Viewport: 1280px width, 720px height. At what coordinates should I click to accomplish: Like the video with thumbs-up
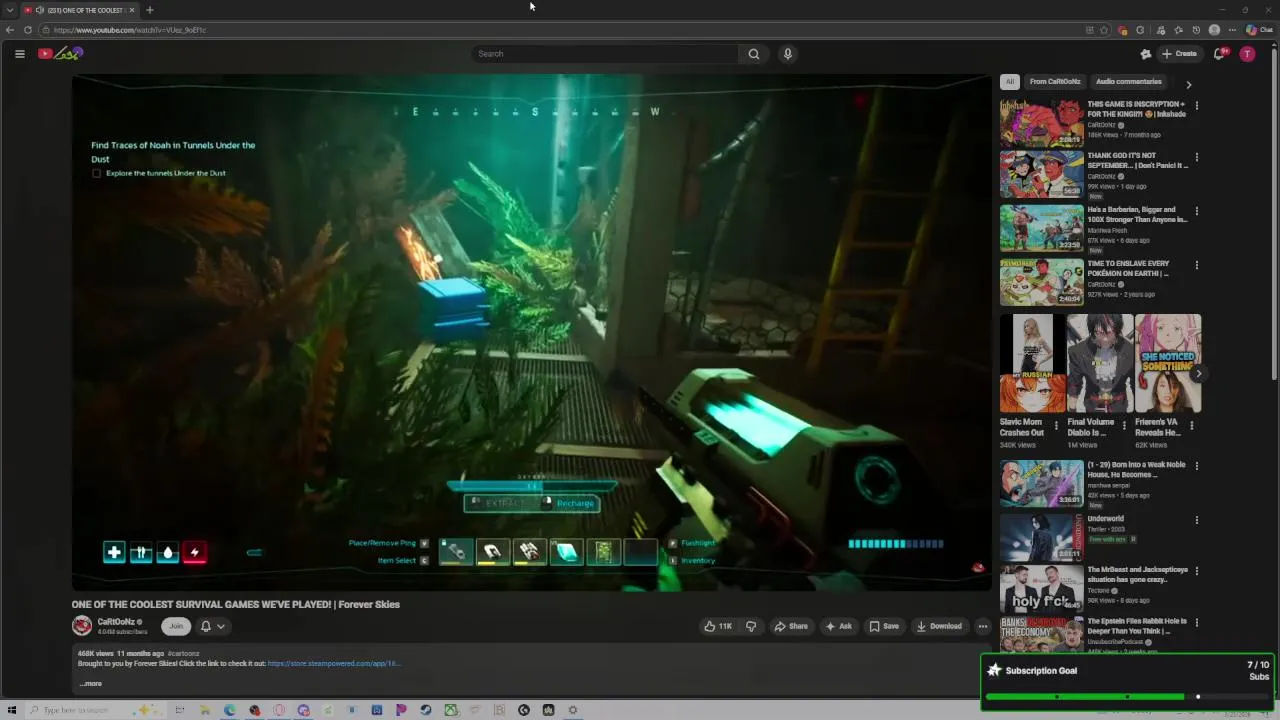click(718, 626)
